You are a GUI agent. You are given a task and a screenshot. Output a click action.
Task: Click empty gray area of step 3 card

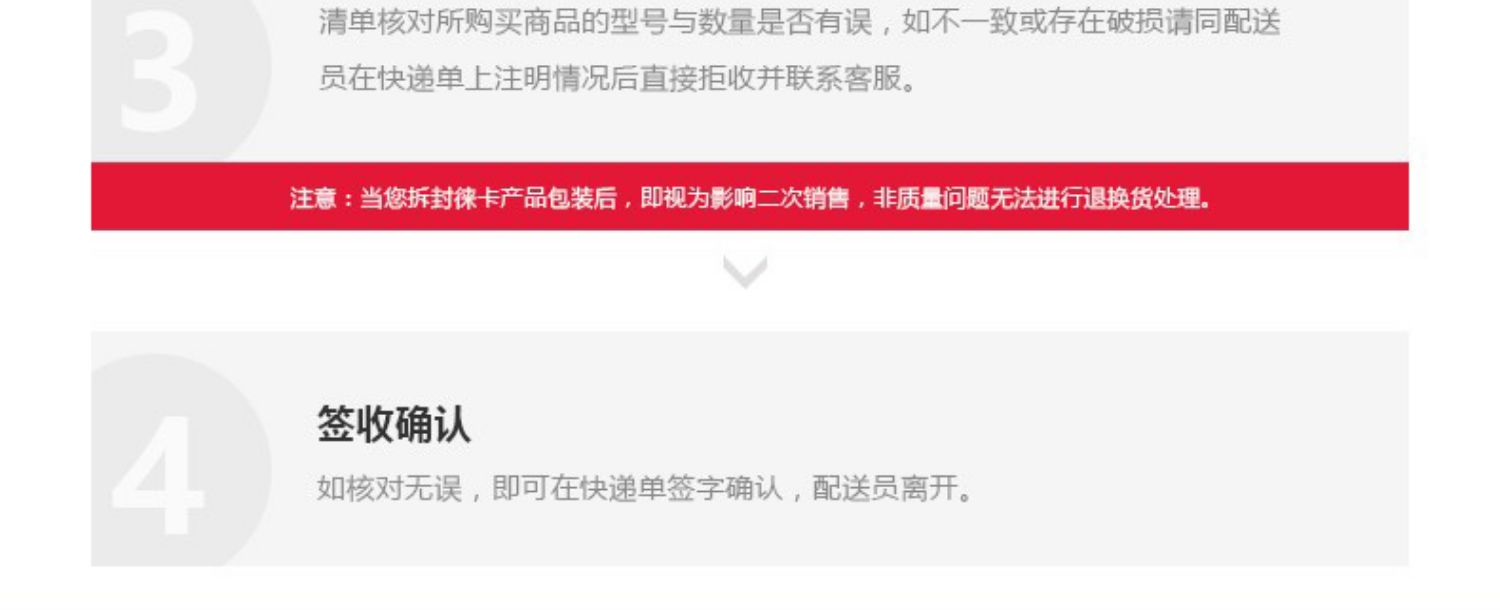1150,120
